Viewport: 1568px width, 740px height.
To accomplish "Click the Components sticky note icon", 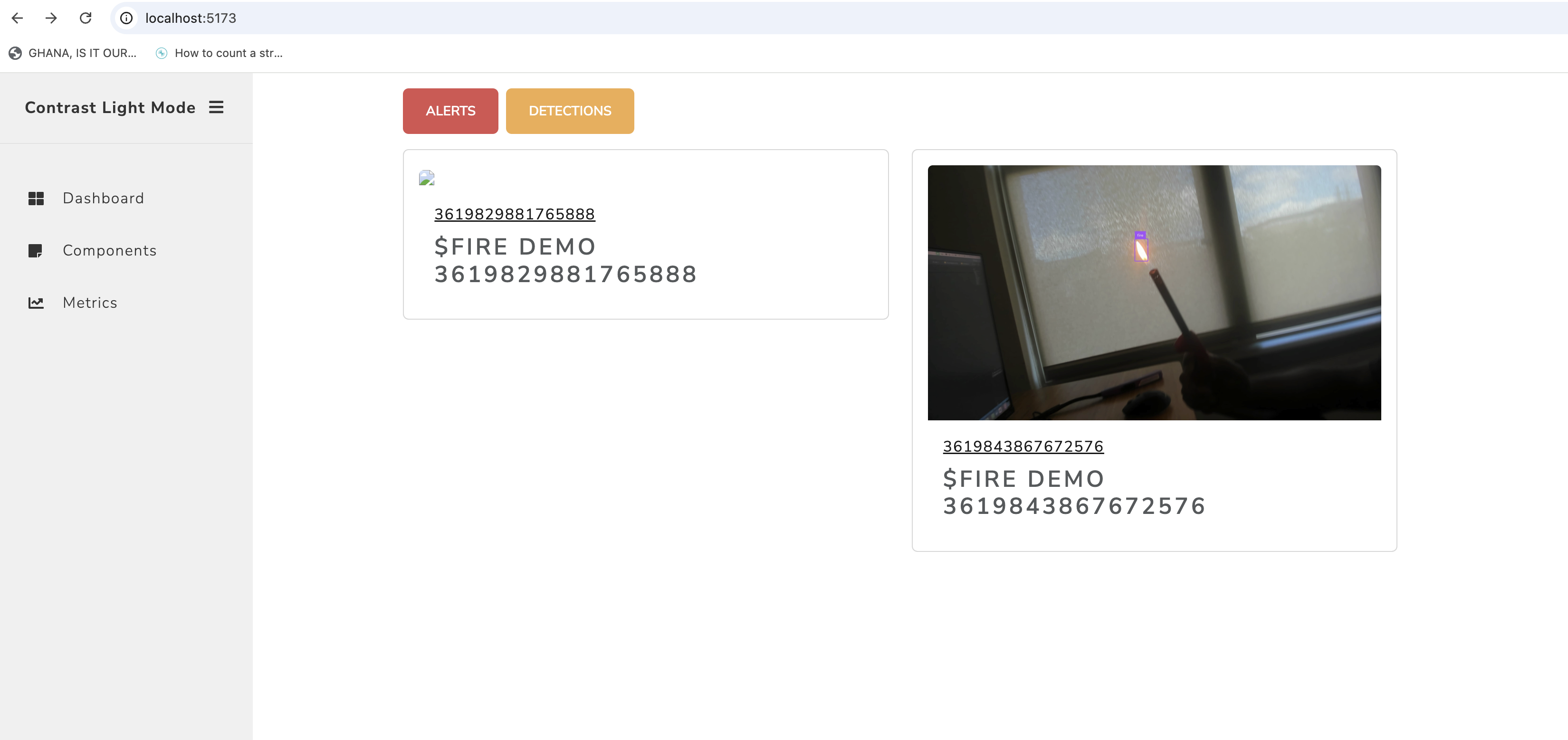I will point(35,251).
